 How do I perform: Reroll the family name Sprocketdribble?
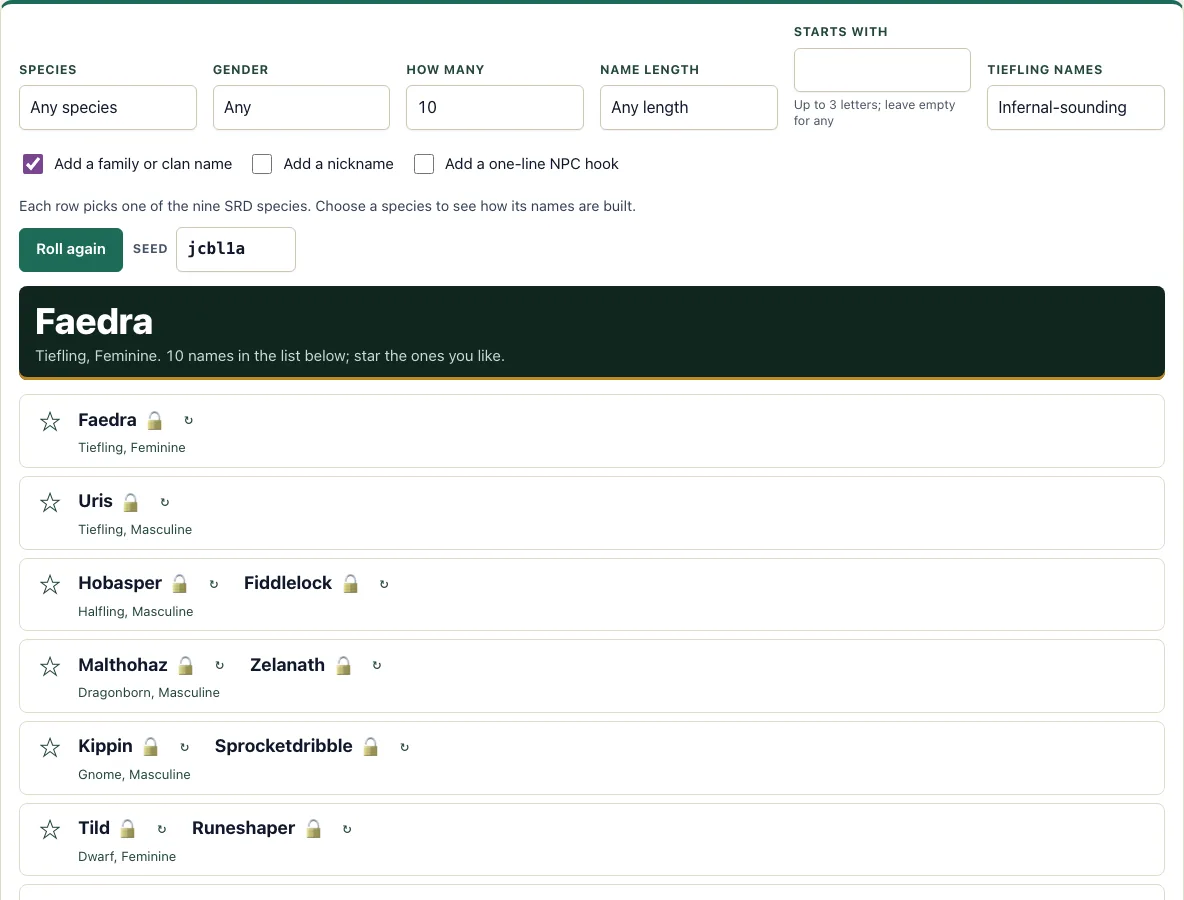[x=405, y=747]
